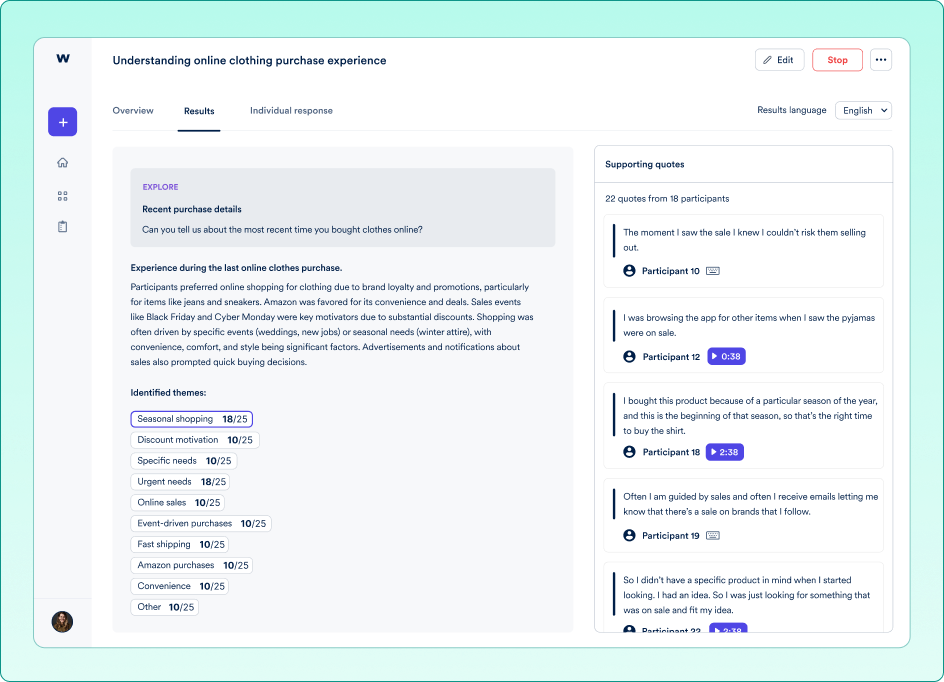Open the grid dashboard icon in sidebar
944x682 pixels.
point(63,196)
